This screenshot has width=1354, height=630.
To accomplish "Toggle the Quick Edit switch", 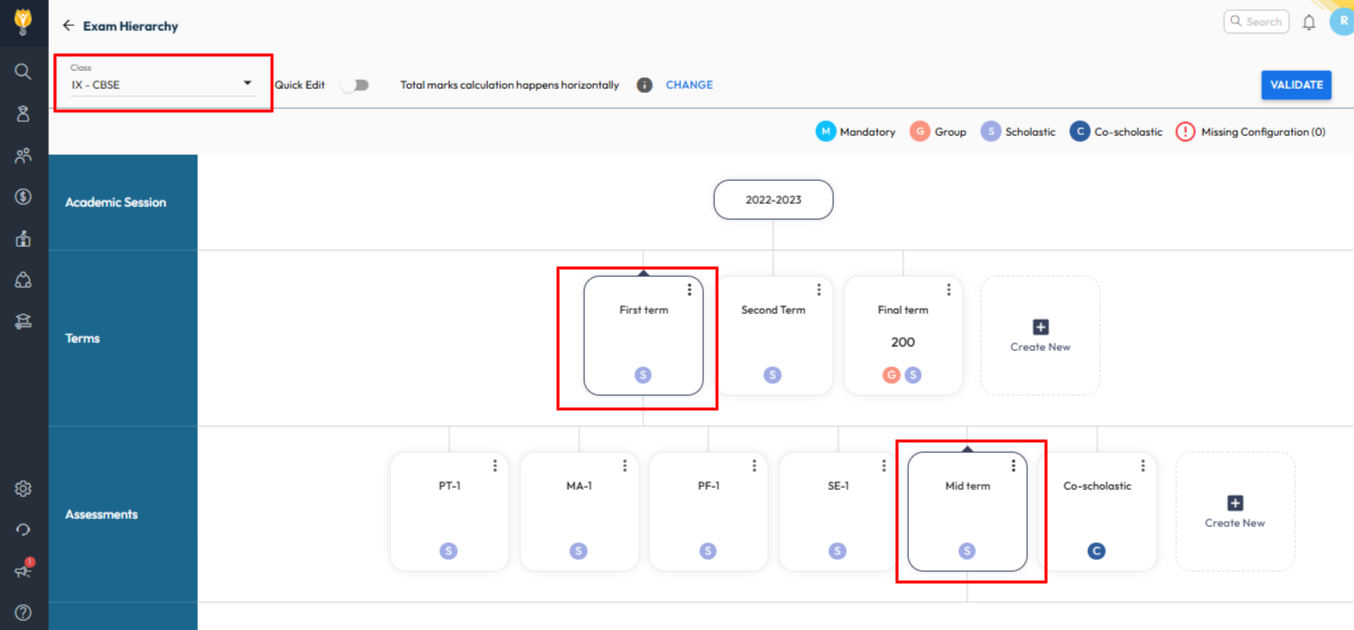I will pyautogui.click(x=355, y=85).
